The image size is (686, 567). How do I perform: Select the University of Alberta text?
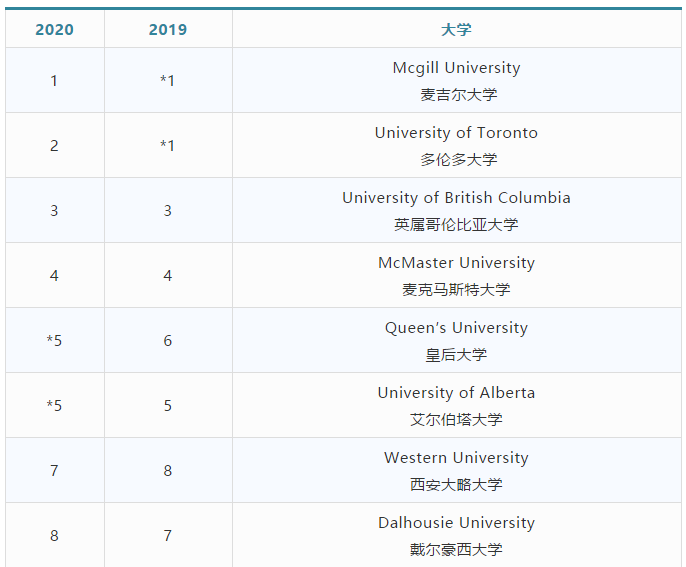(456, 393)
